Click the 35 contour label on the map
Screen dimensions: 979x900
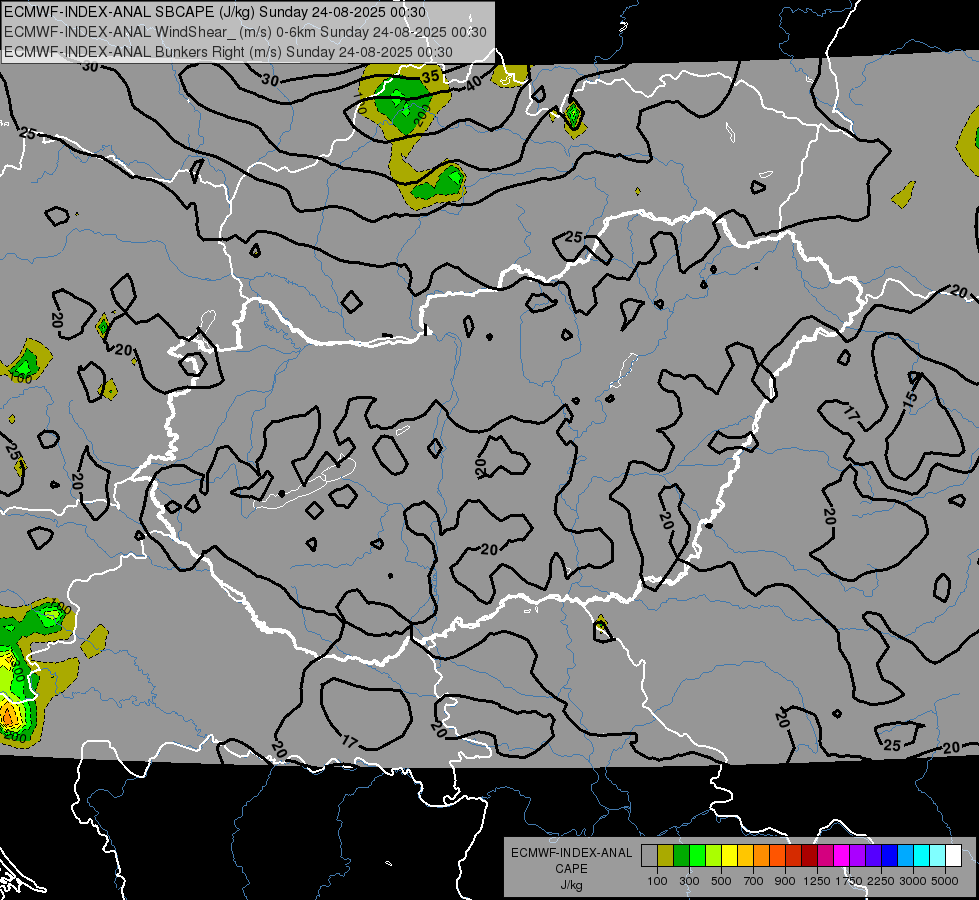(430, 77)
